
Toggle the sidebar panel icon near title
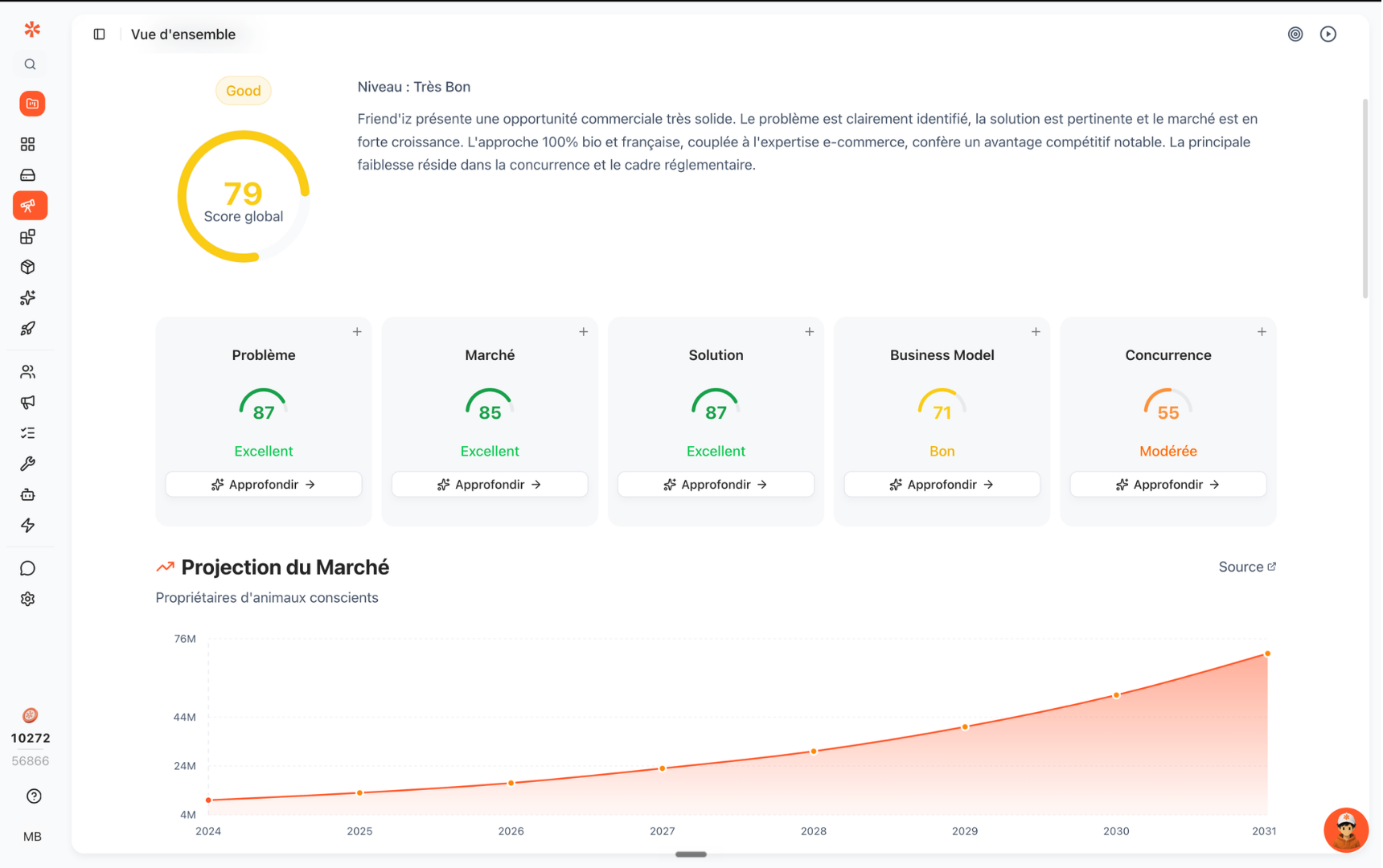point(99,34)
